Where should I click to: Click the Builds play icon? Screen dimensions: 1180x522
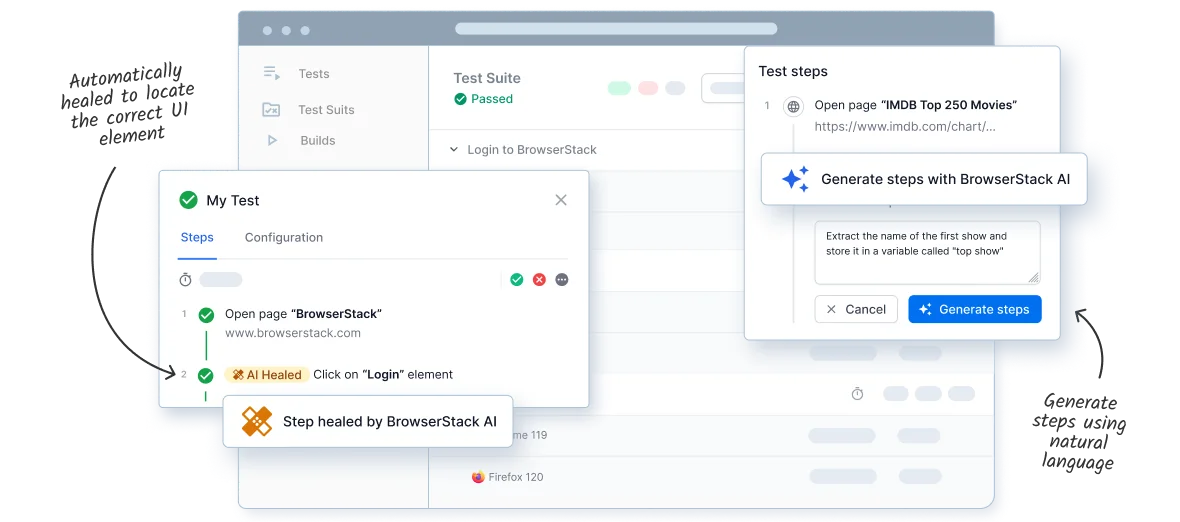point(272,141)
